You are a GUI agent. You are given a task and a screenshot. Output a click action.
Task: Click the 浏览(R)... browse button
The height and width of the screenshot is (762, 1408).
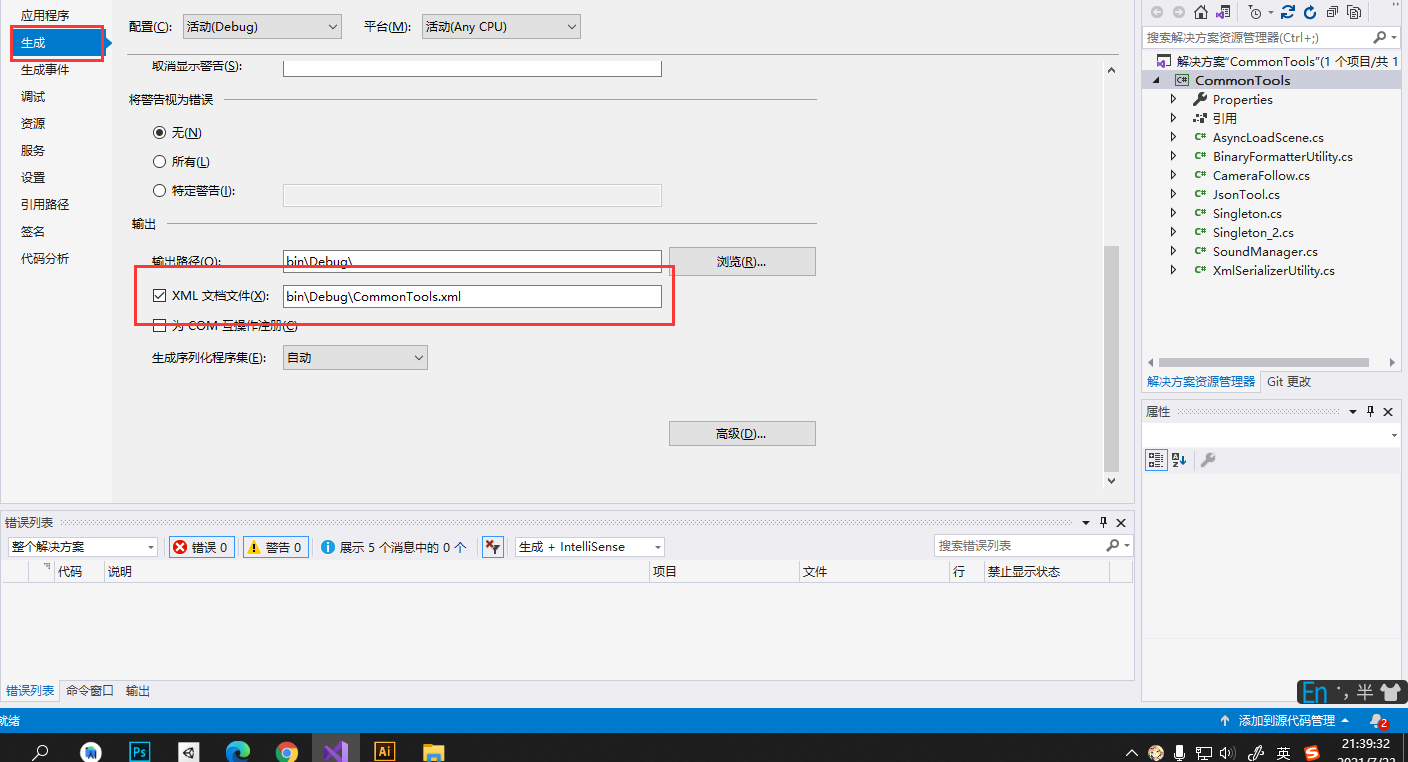click(742, 261)
